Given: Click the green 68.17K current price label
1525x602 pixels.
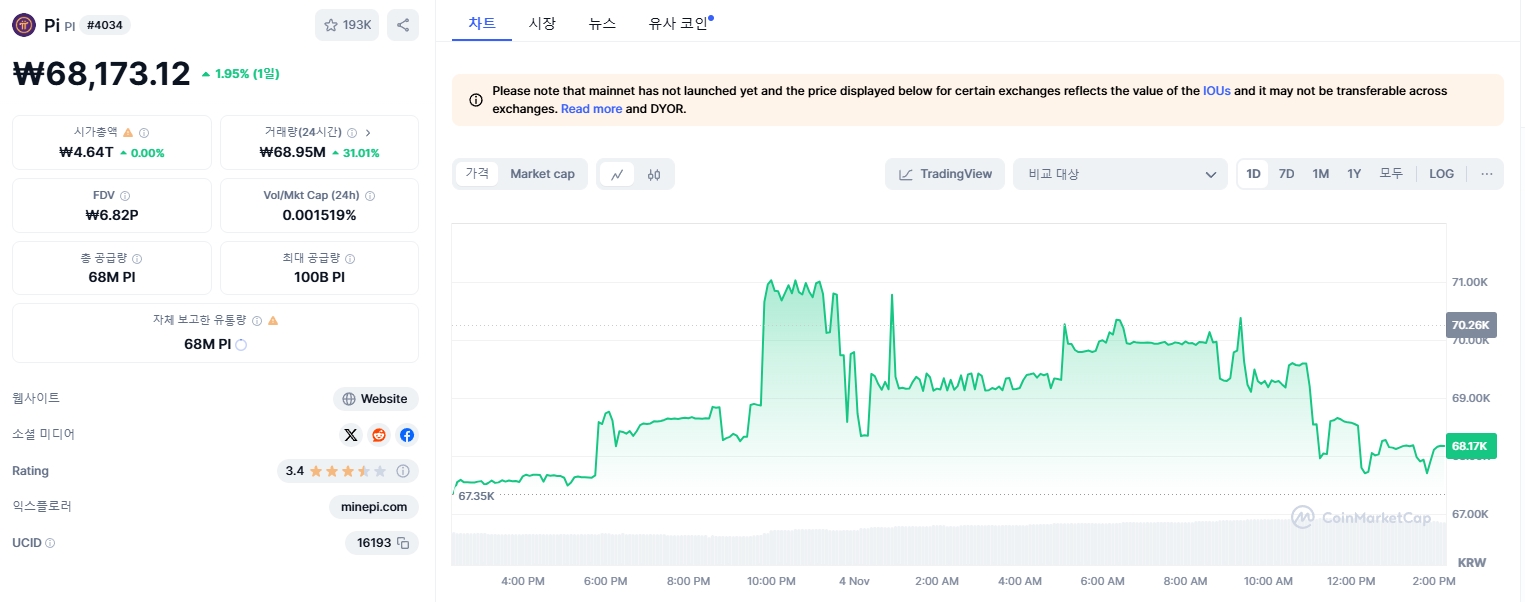Looking at the screenshot, I should pos(1471,446).
